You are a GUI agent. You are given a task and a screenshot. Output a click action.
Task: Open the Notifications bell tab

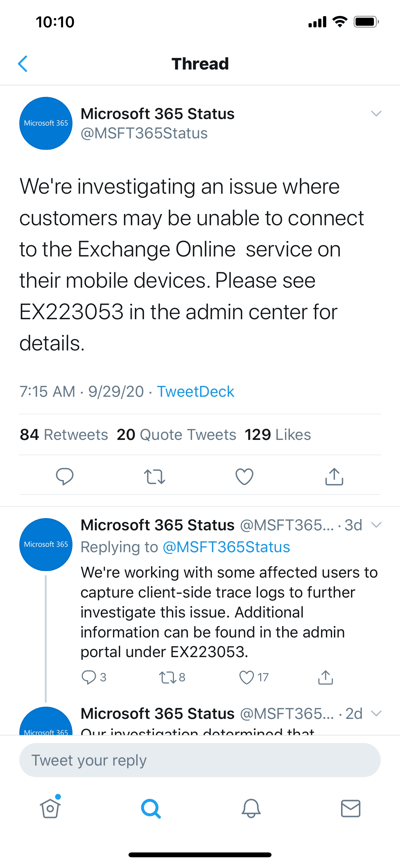250,809
